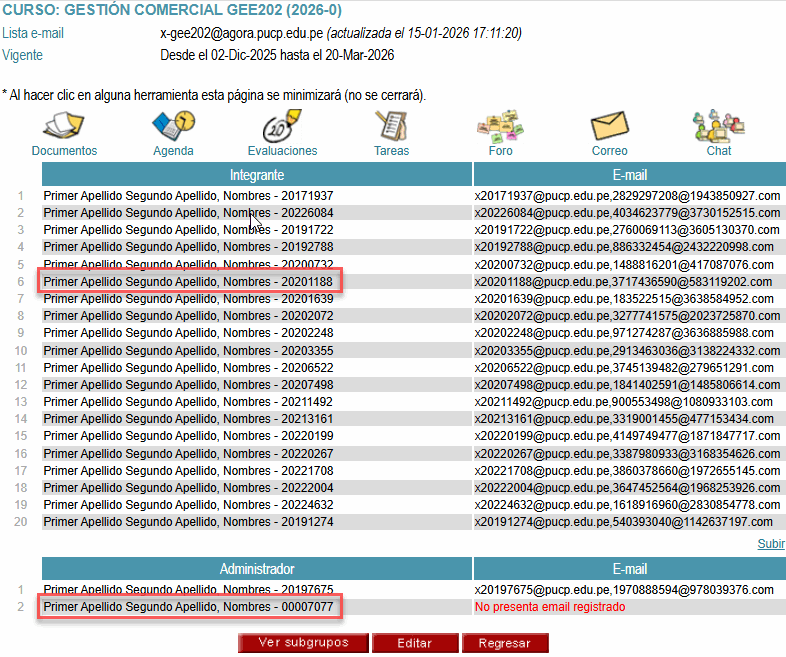Click the Administrador column header
The width and height of the screenshot is (786, 657).
[256, 569]
